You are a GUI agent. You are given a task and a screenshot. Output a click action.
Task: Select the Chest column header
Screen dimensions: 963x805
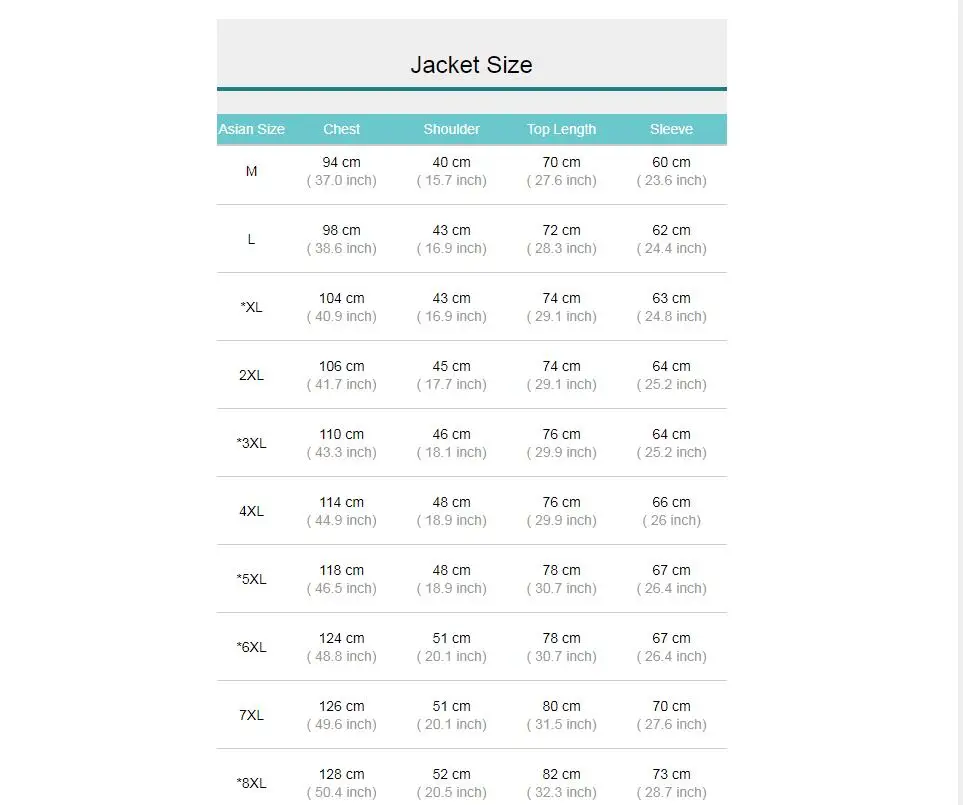[x=341, y=129]
